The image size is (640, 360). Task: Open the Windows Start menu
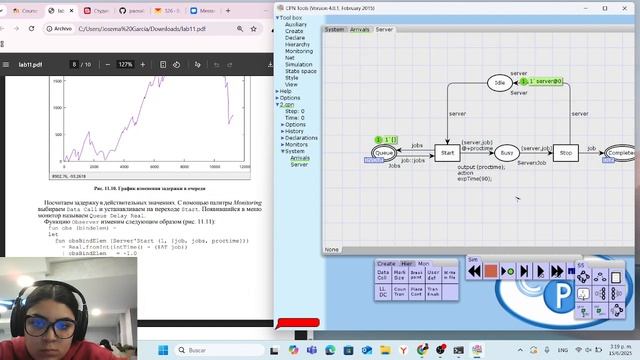[x=163, y=350]
